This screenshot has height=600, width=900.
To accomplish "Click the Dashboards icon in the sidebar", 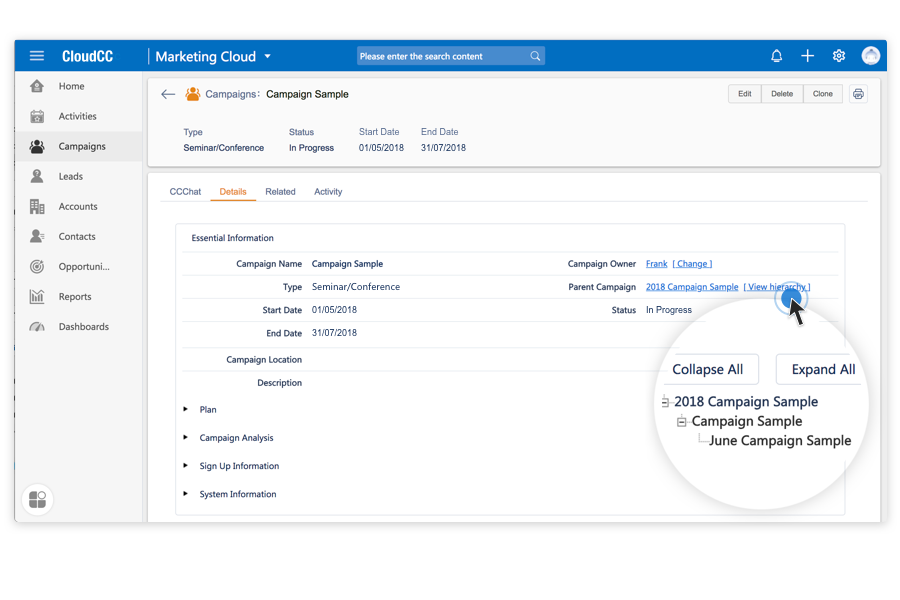I will (x=36, y=326).
